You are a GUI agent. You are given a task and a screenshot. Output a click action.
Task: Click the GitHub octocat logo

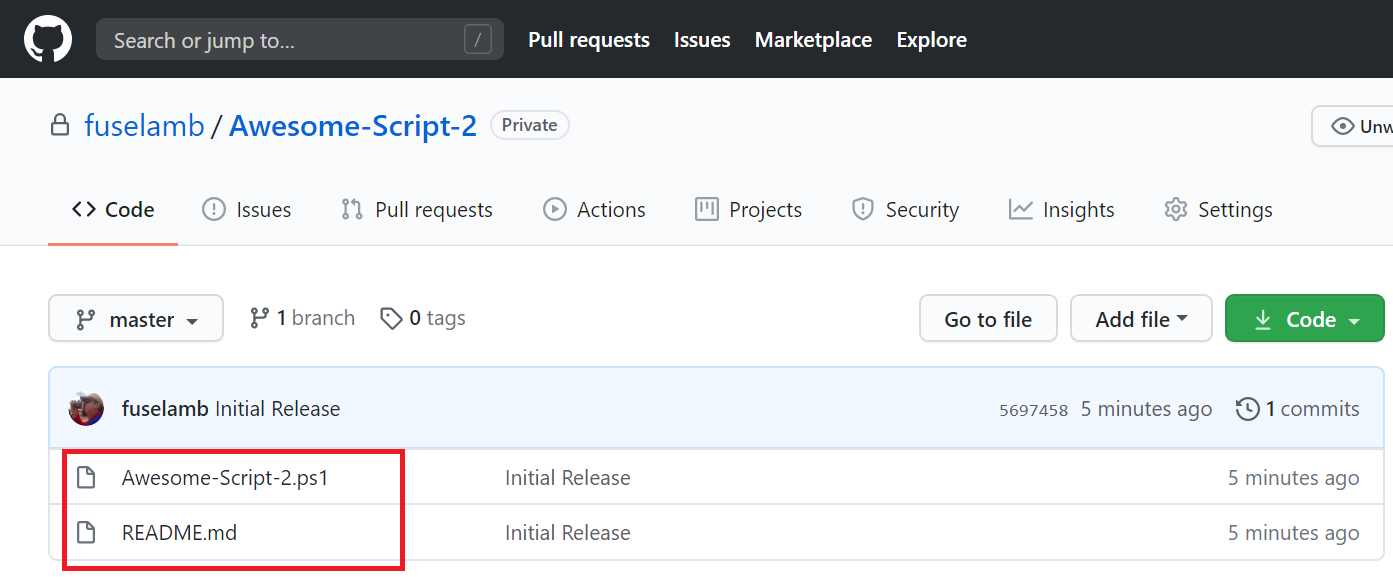coord(47,39)
